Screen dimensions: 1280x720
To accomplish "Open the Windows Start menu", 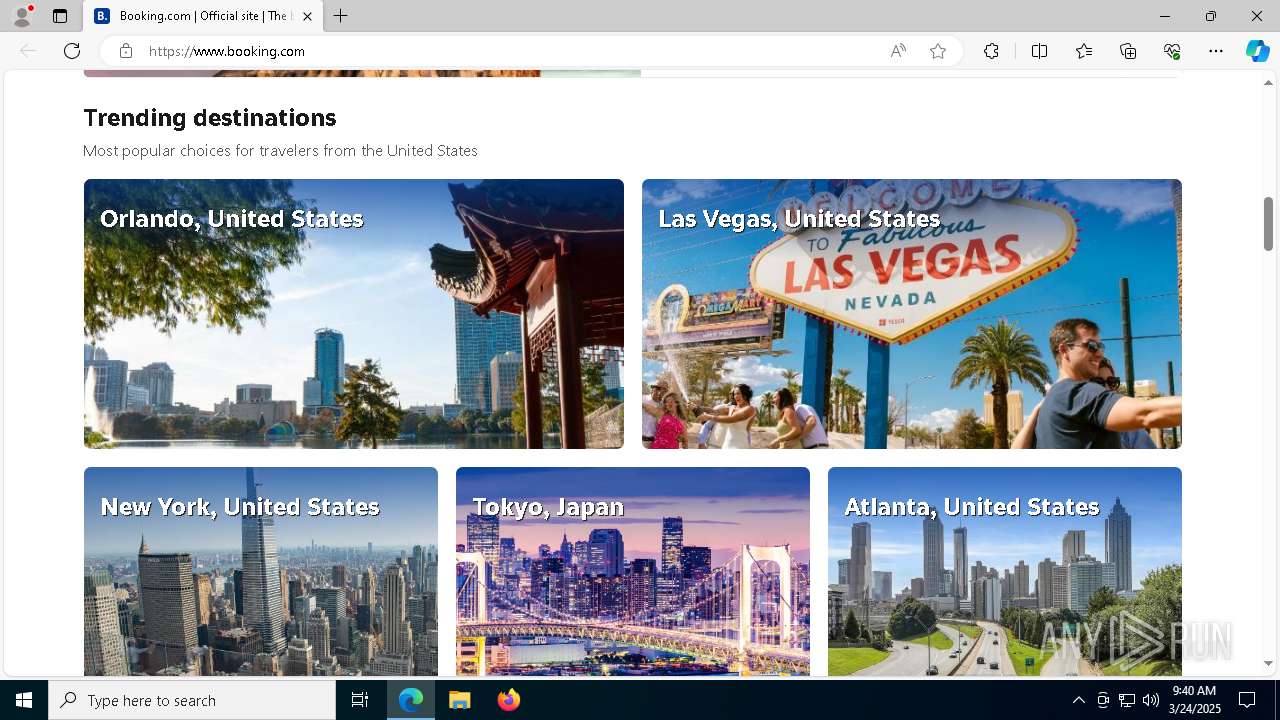I will point(24,700).
